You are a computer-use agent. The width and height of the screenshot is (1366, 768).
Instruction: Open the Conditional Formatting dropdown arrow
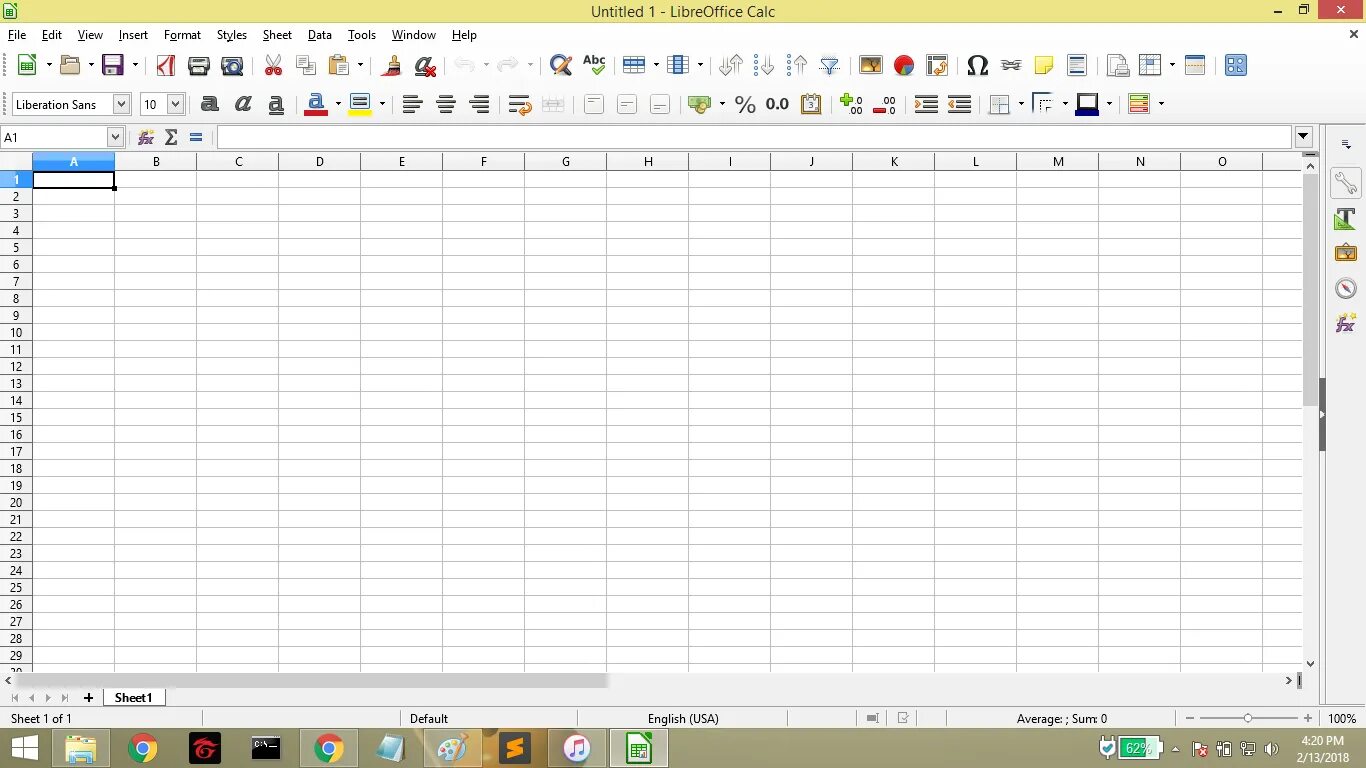pyautogui.click(x=1161, y=104)
